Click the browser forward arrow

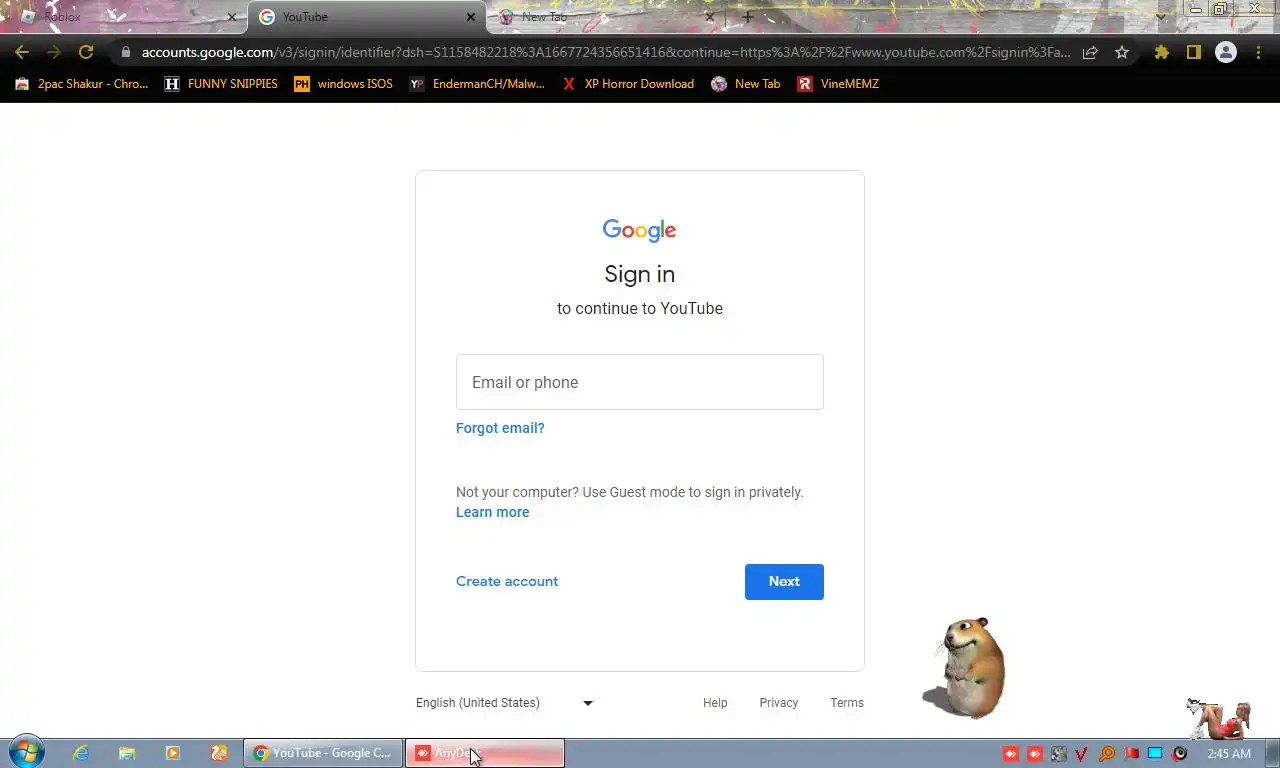54,52
